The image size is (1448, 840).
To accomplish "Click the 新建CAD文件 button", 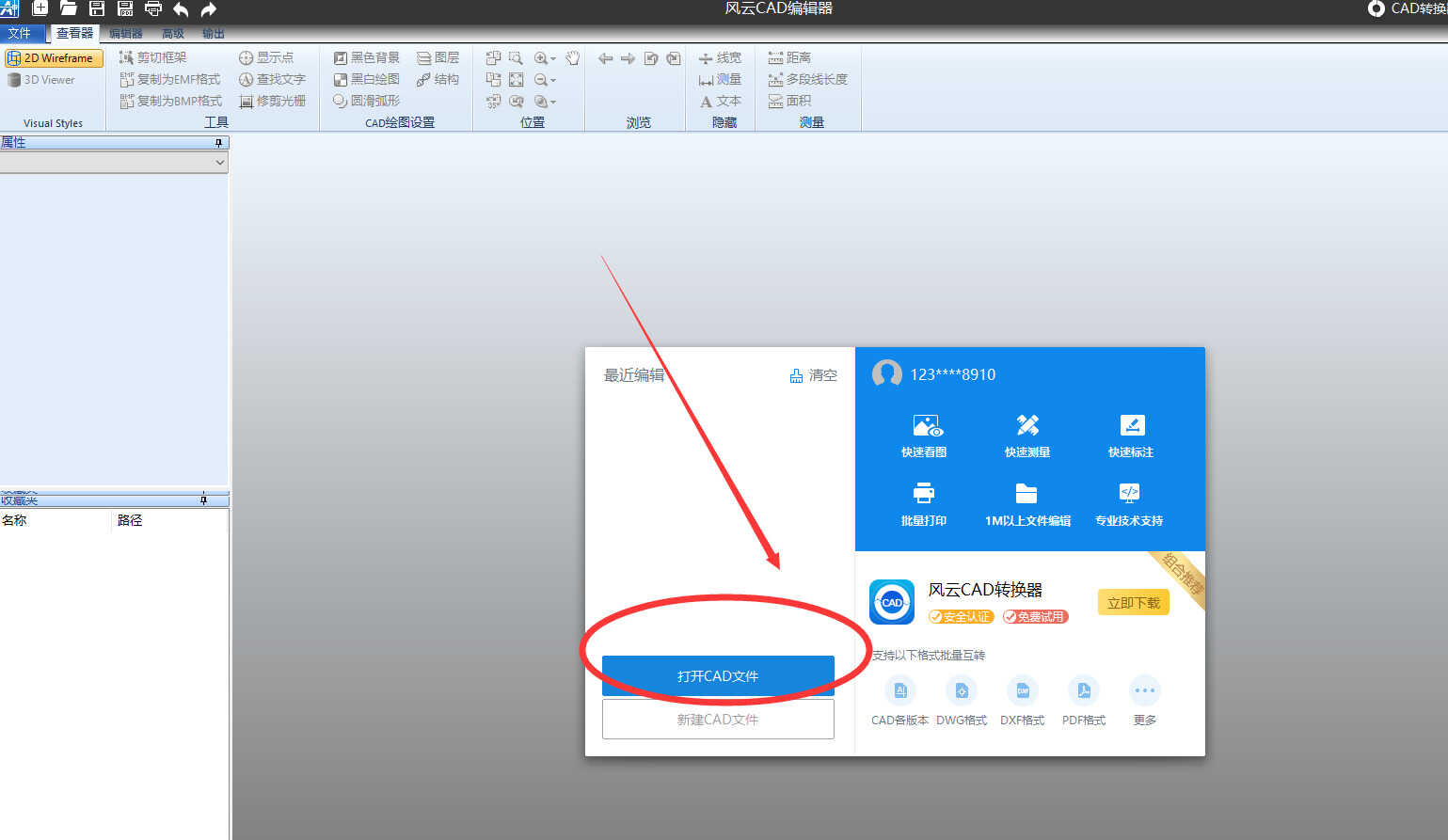I will (x=718, y=719).
